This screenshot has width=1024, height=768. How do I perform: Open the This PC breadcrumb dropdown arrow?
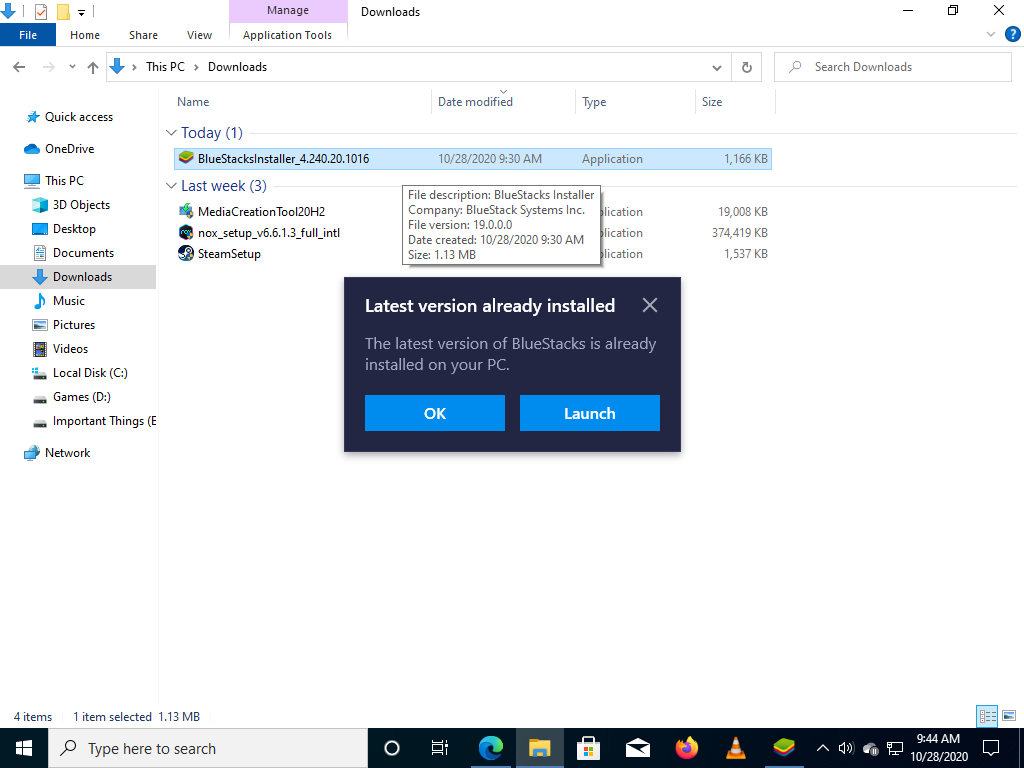195,67
